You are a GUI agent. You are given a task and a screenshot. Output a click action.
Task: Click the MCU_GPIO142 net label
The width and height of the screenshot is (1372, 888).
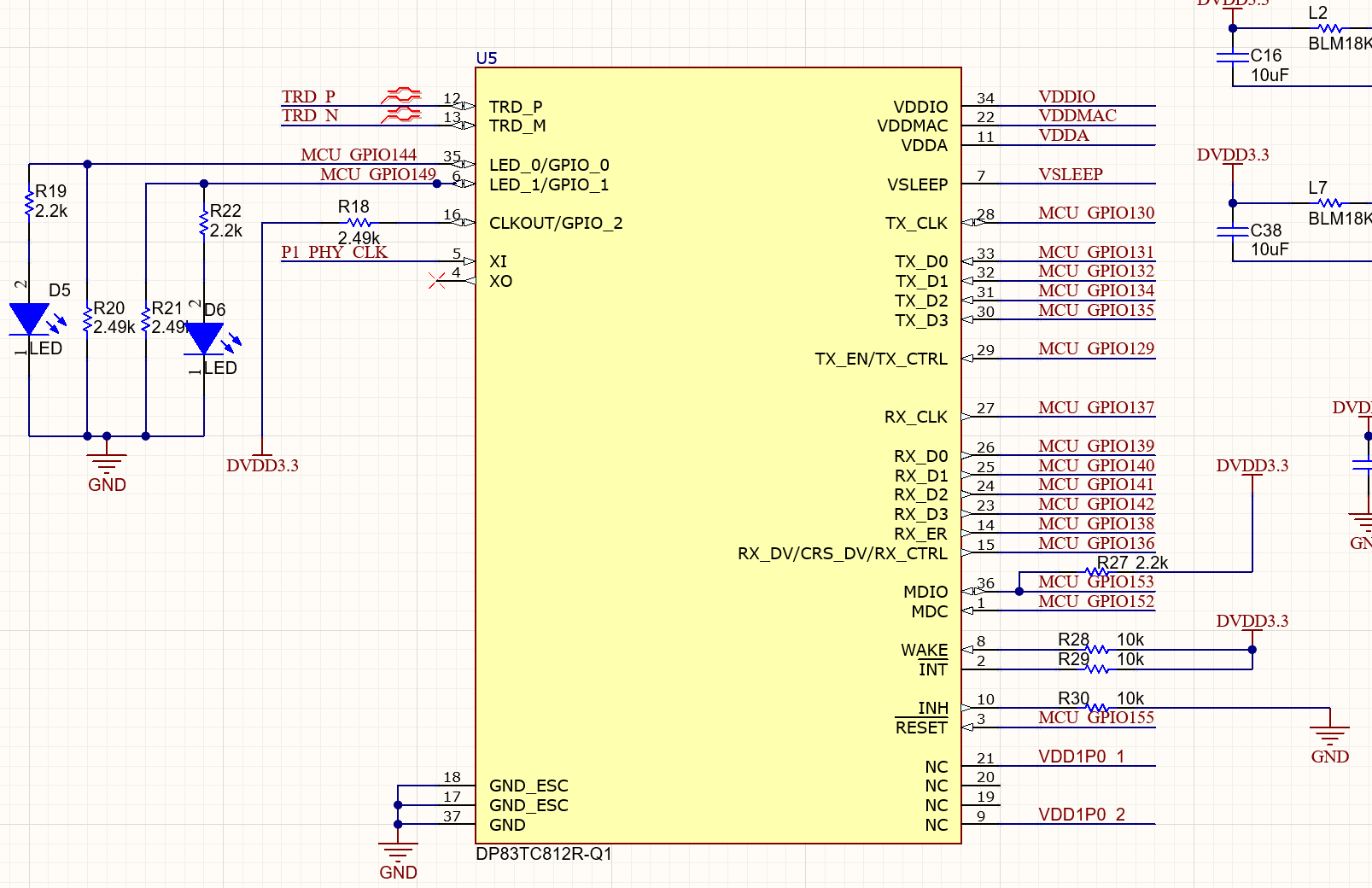[x=1096, y=504]
